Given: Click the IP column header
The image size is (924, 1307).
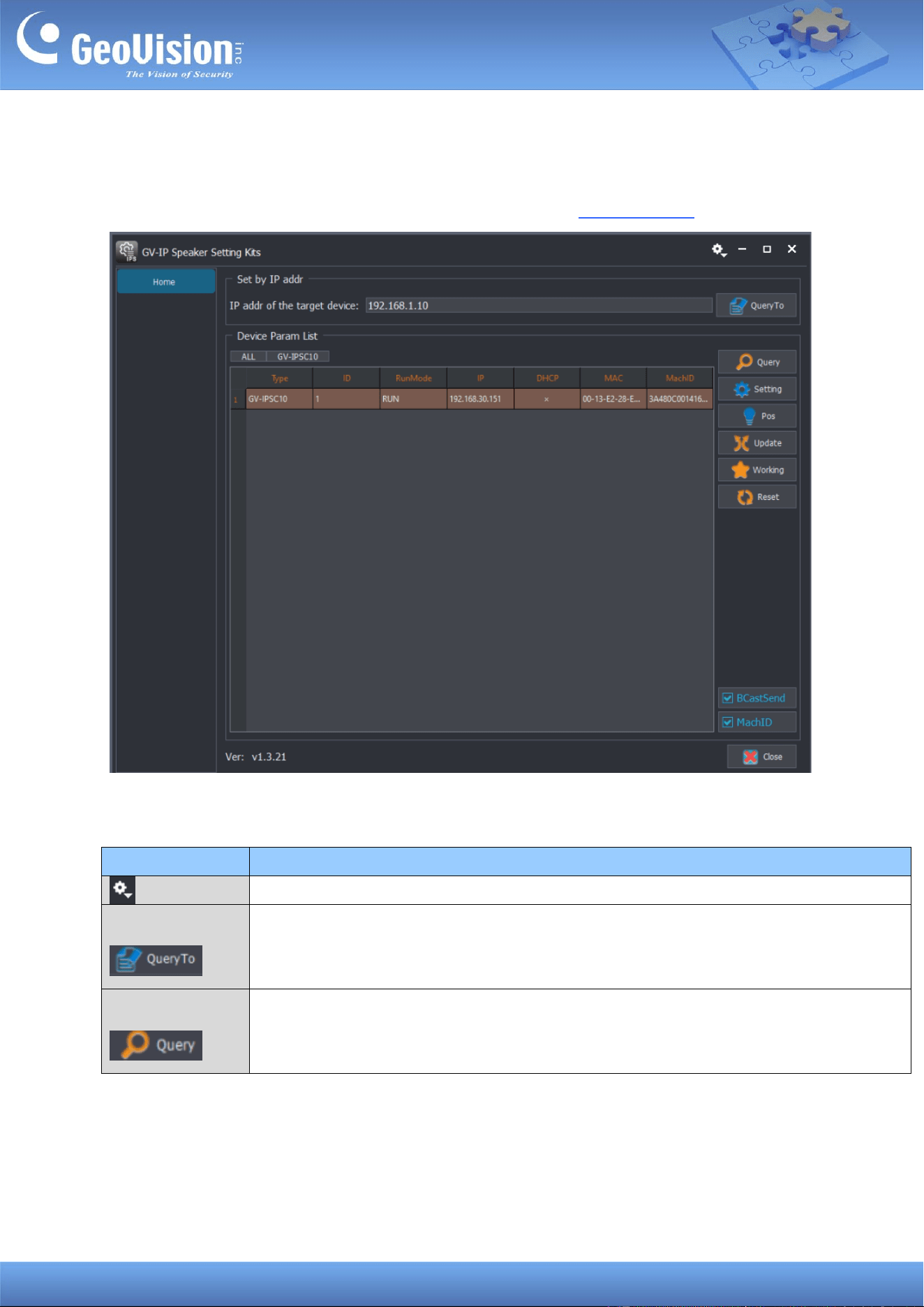Looking at the screenshot, I should point(480,378).
